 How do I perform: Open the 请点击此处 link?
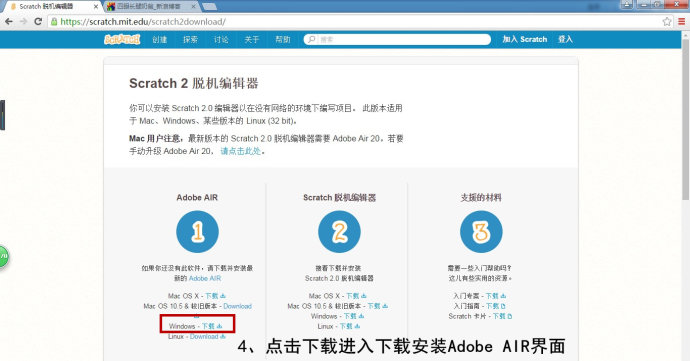[x=241, y=151]
